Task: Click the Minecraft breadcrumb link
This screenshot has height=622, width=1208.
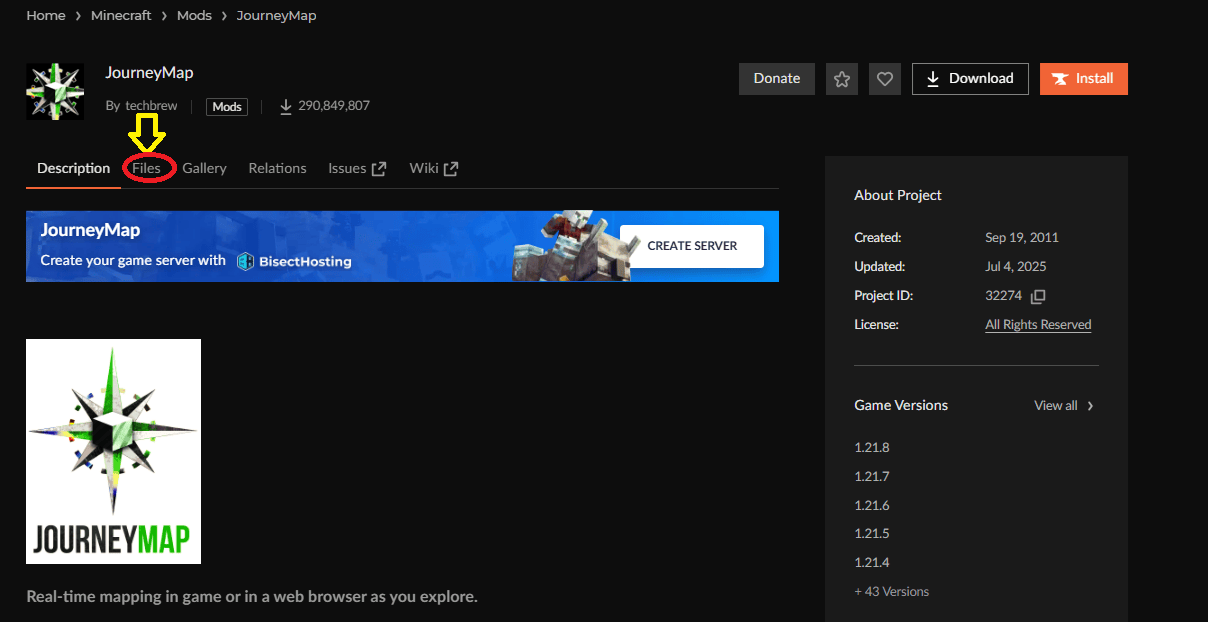Action: pos(121,16)
